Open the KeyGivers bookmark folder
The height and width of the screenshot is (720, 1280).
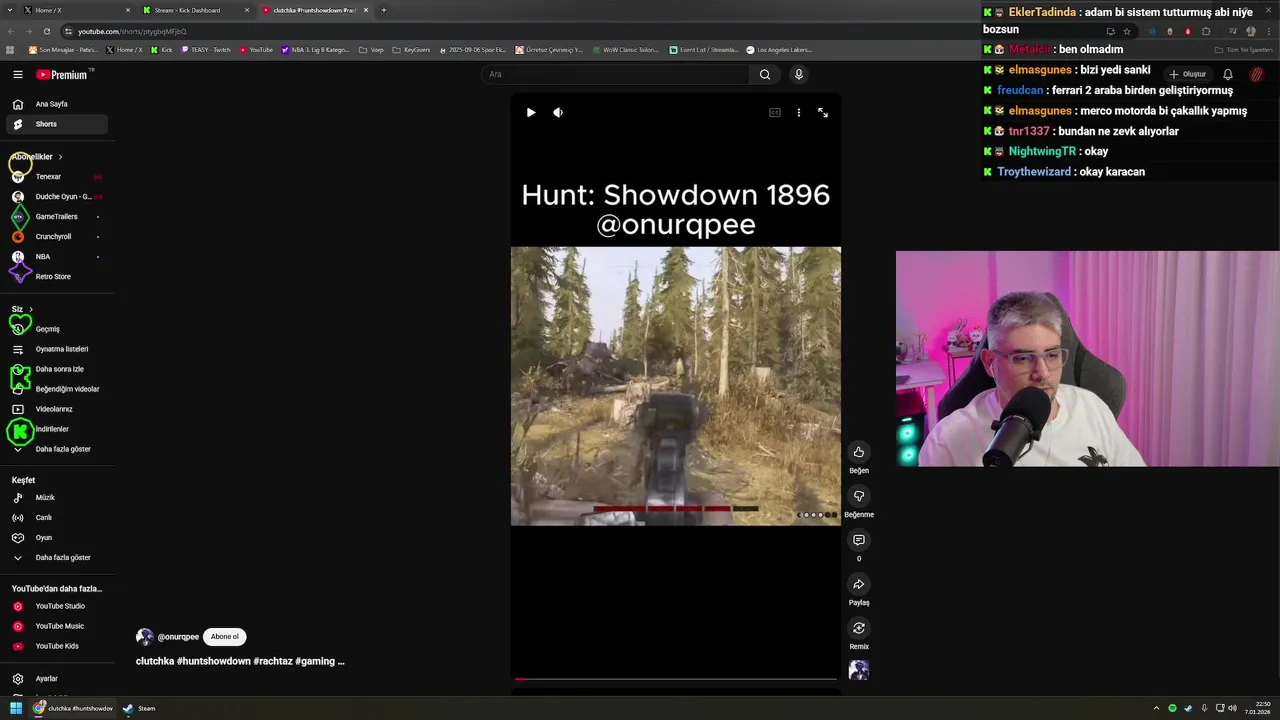tap(411, 49)
